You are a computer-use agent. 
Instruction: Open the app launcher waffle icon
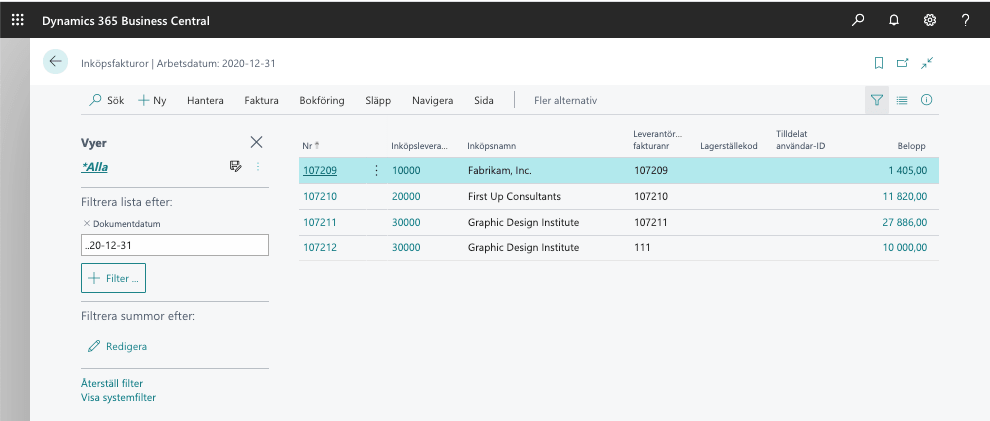tap(18, 20)
